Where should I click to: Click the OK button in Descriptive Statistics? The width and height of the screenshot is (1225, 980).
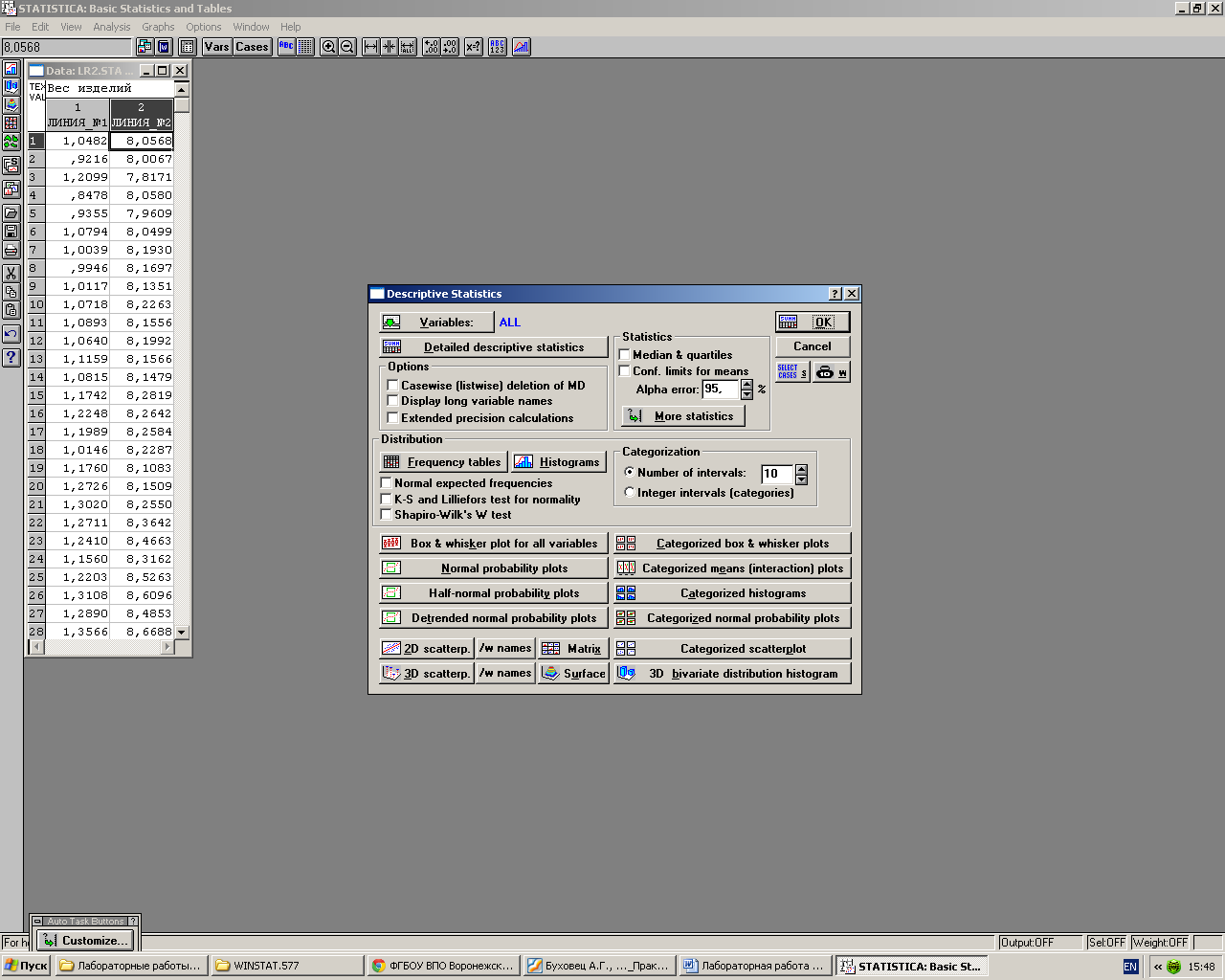coord(813,323)
